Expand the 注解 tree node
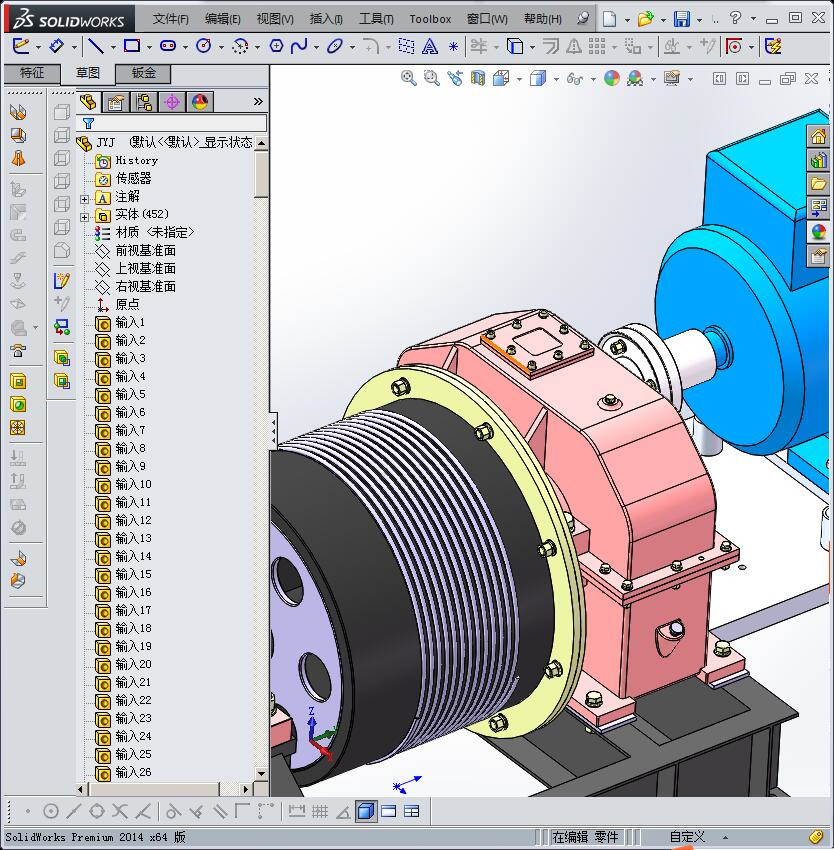The width and height of the screenshot is (834, 850). (x=84, y=199)
